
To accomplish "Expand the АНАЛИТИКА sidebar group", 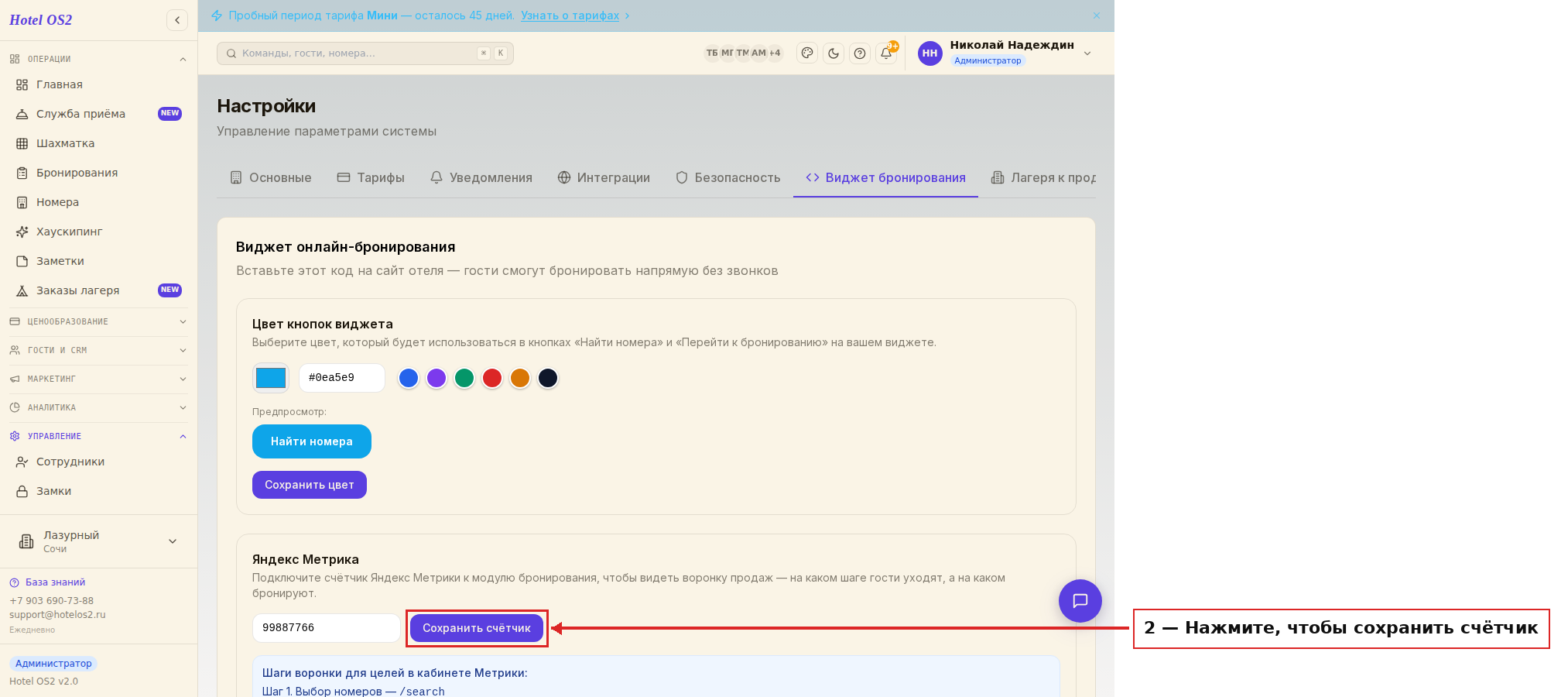I will click(x=98, y=407).
